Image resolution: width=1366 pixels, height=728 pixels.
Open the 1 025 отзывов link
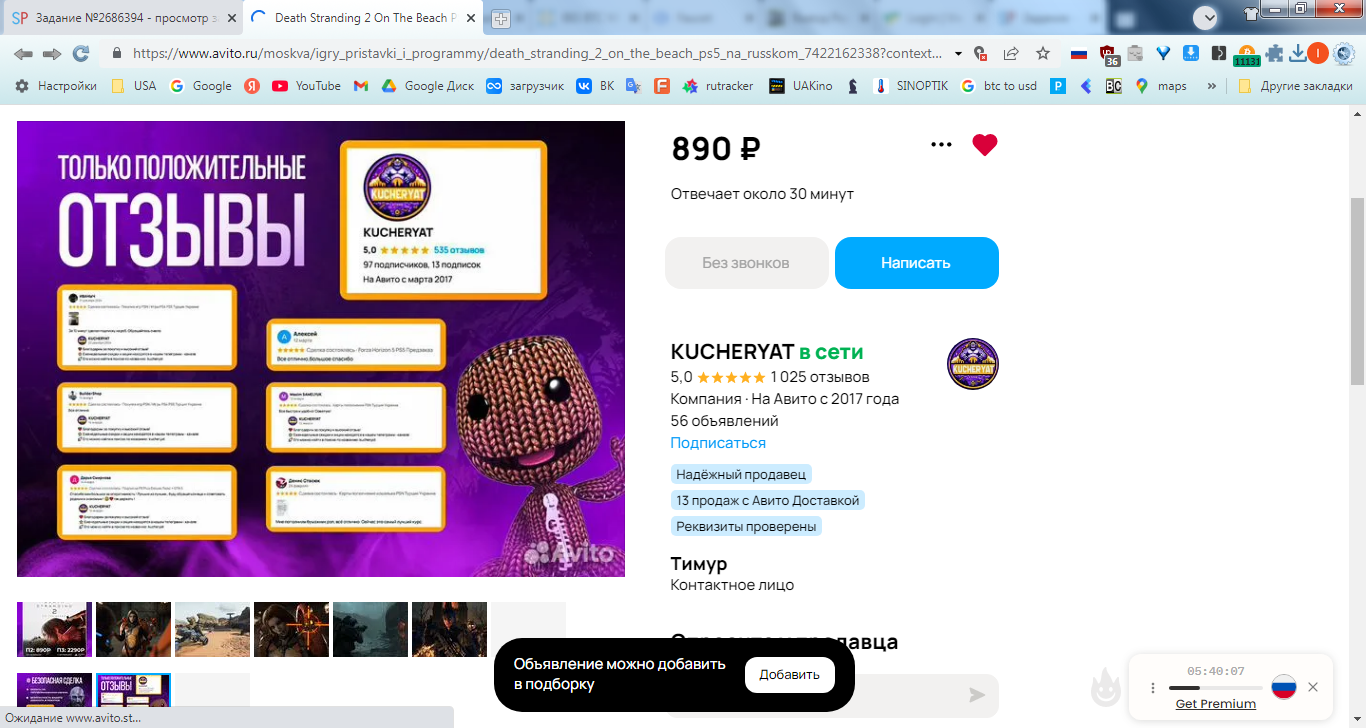(820, 377)
